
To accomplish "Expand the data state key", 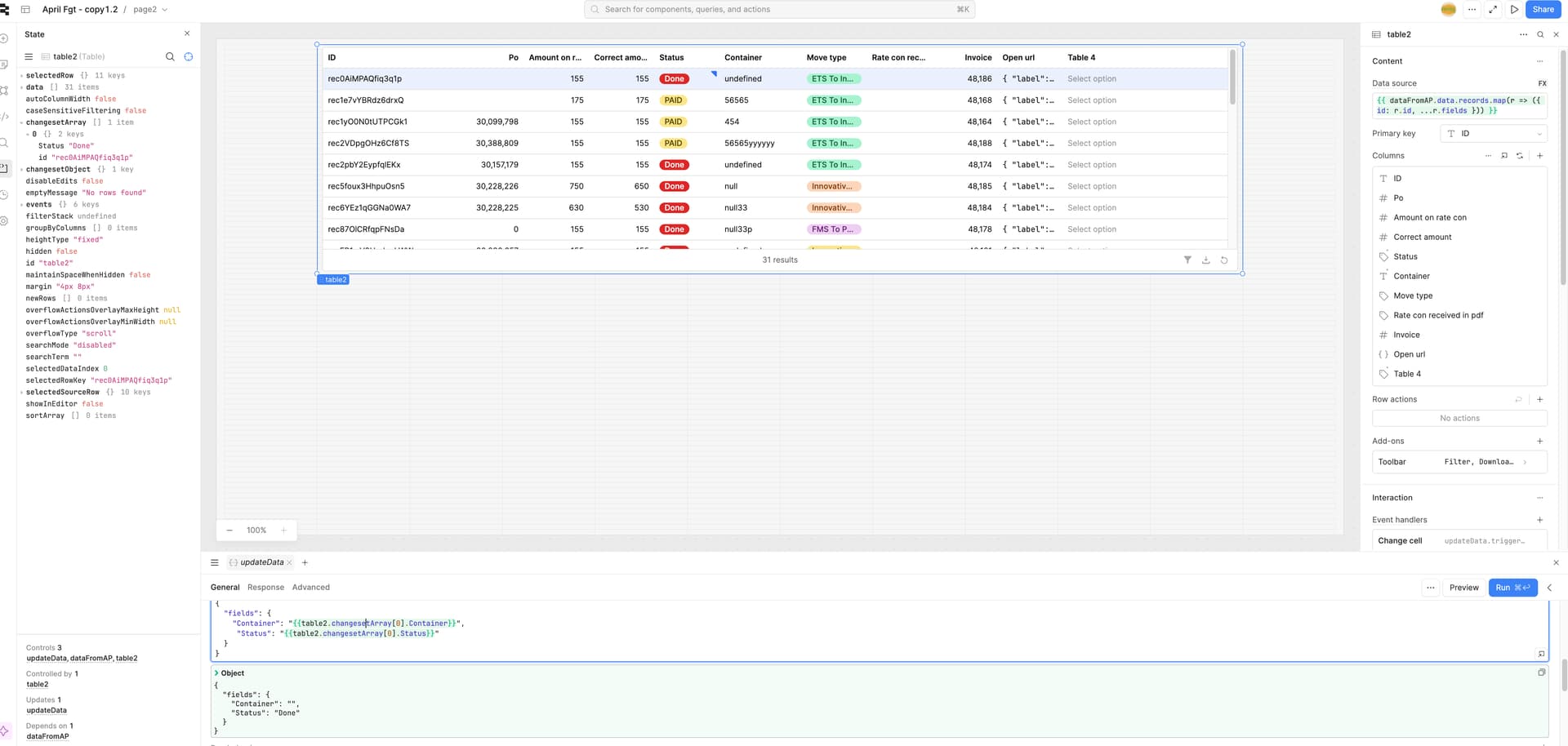I will pos(22,87).
